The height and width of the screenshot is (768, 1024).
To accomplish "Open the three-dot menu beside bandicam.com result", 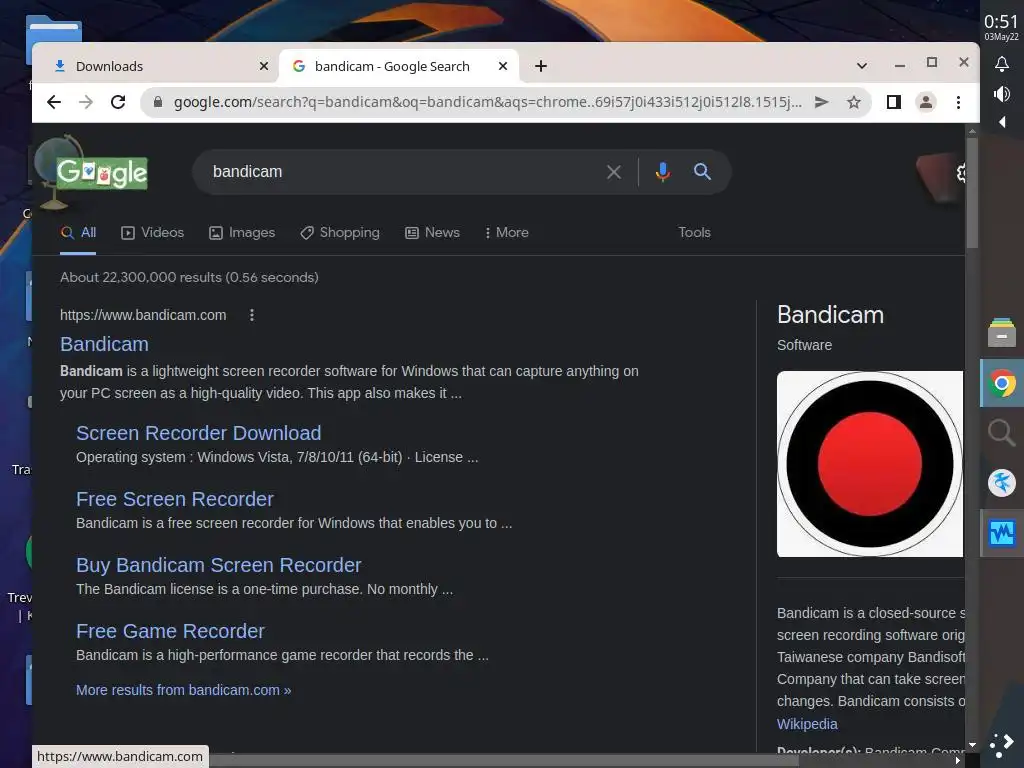I will click(252, 315).
